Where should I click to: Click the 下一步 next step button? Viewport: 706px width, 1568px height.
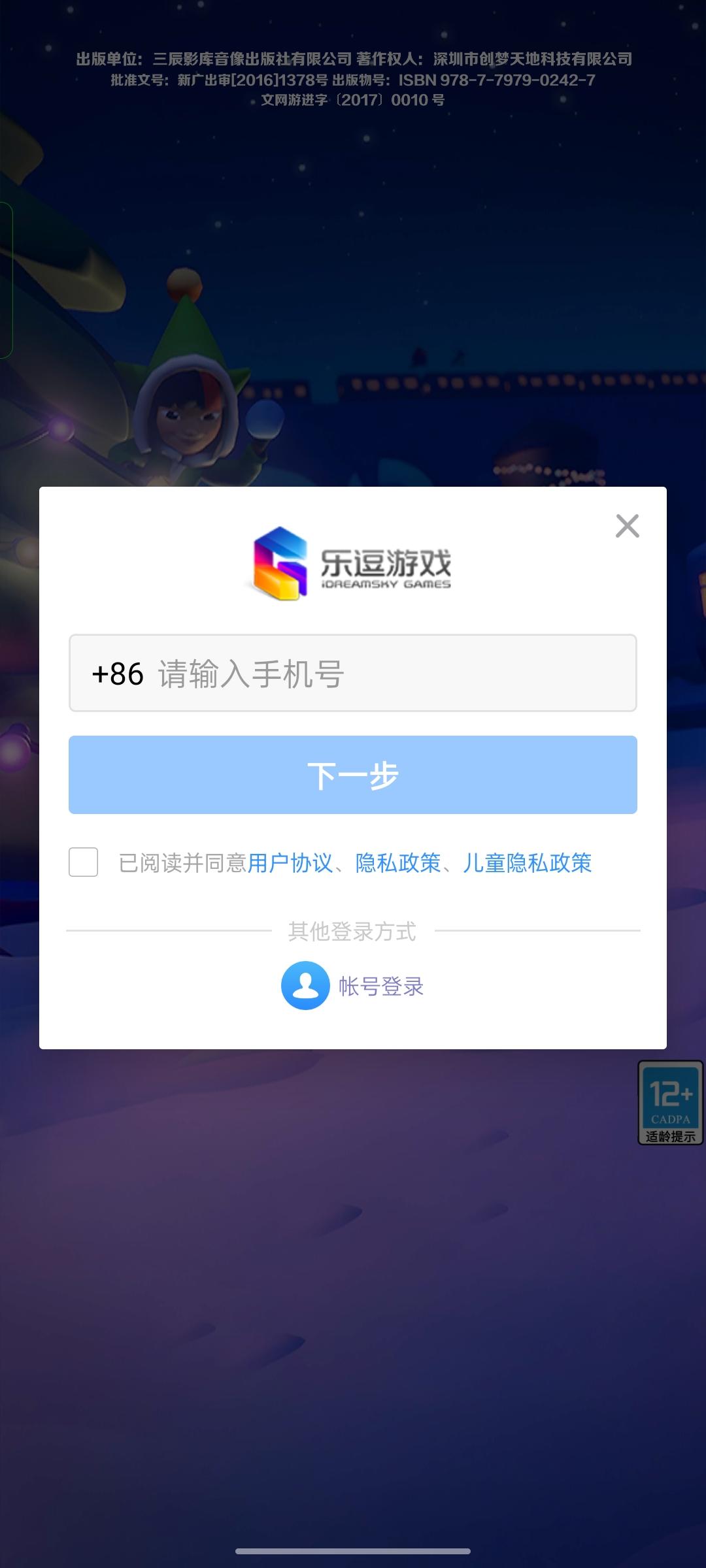point(353,775)
